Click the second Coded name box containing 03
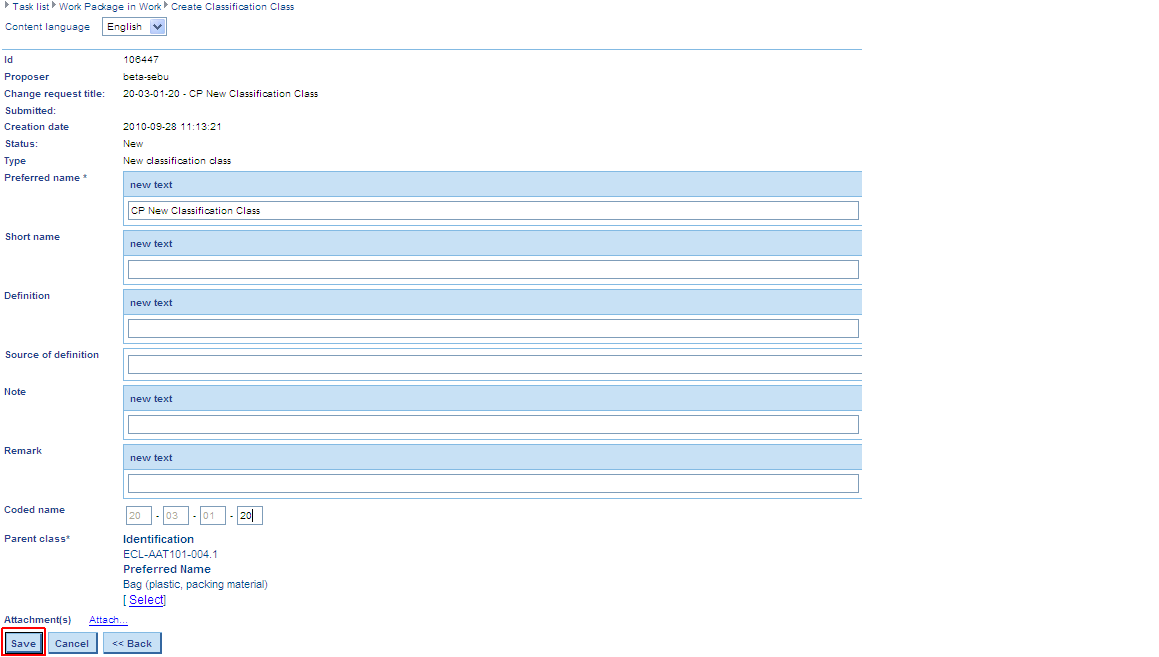The image size is (1159, 657). tap(176, 516)
